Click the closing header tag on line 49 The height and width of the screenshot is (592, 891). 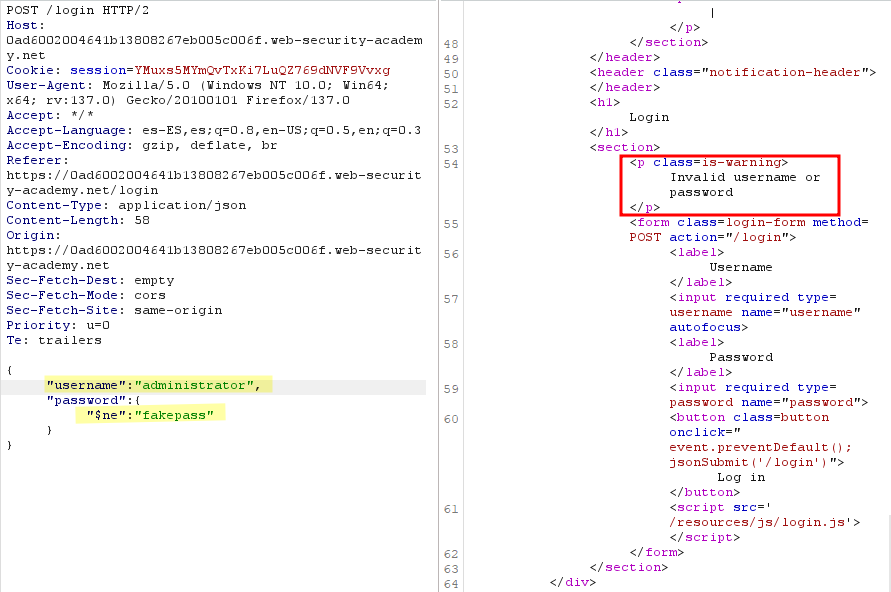tap(624, 57)
